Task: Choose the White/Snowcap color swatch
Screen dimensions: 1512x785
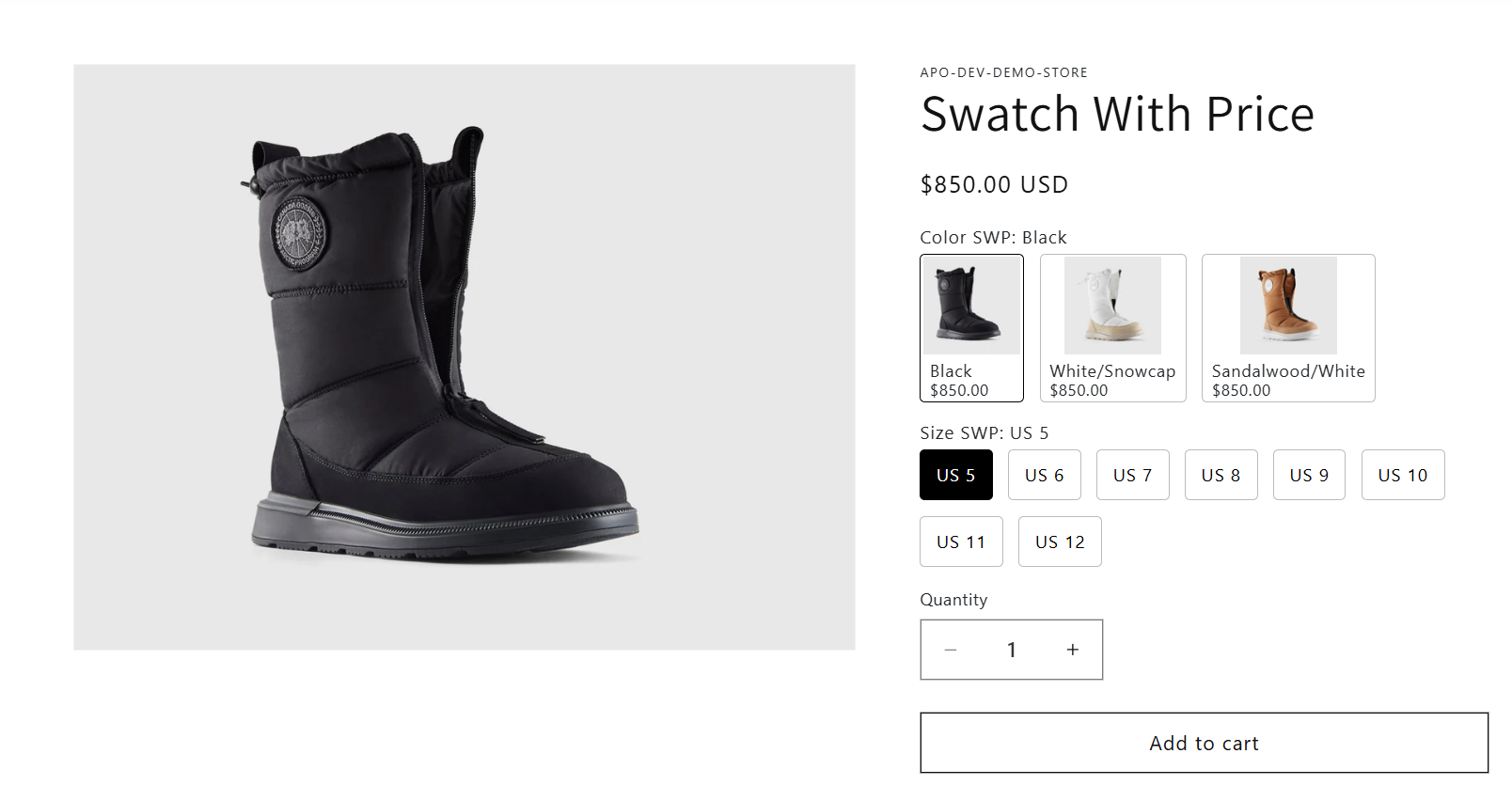Action: [x=1112, y=328]
